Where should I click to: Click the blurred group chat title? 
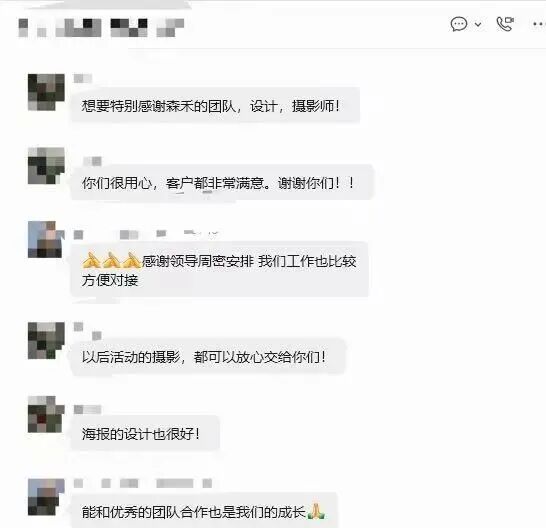pos(101,28)
